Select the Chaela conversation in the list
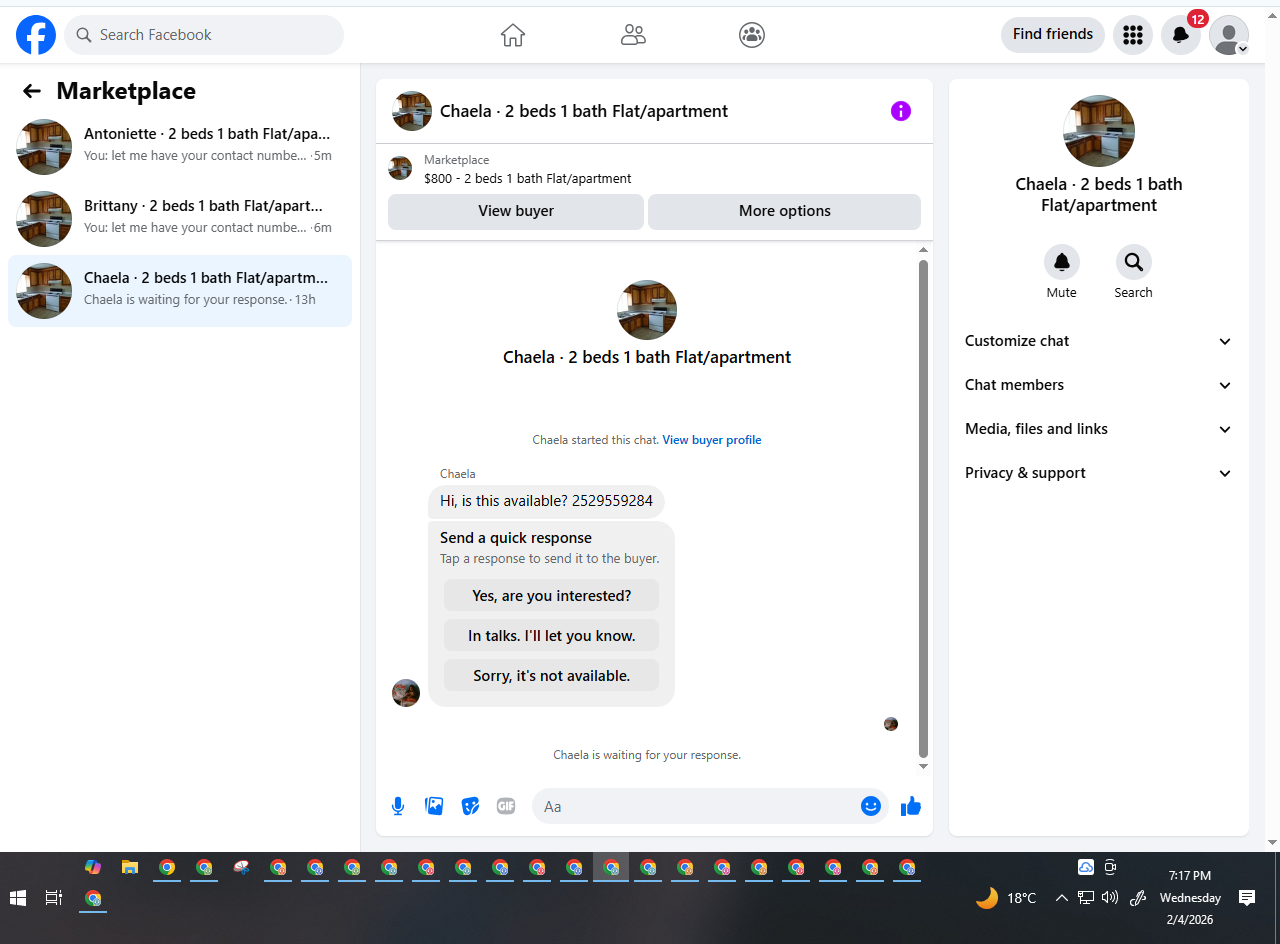 180,291
